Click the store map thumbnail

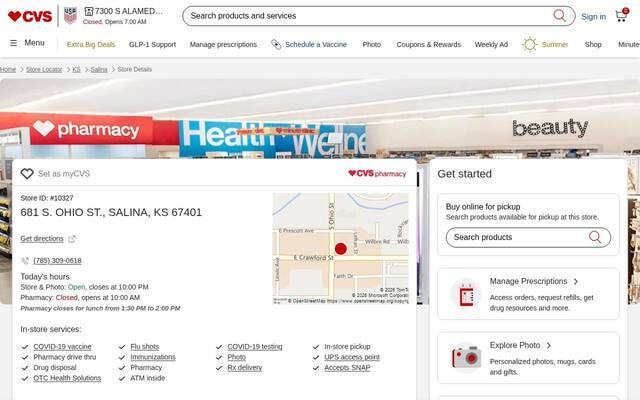[340, 249]
